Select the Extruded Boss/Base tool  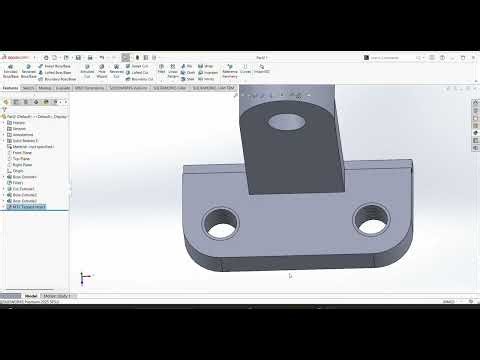pos(10,71)
